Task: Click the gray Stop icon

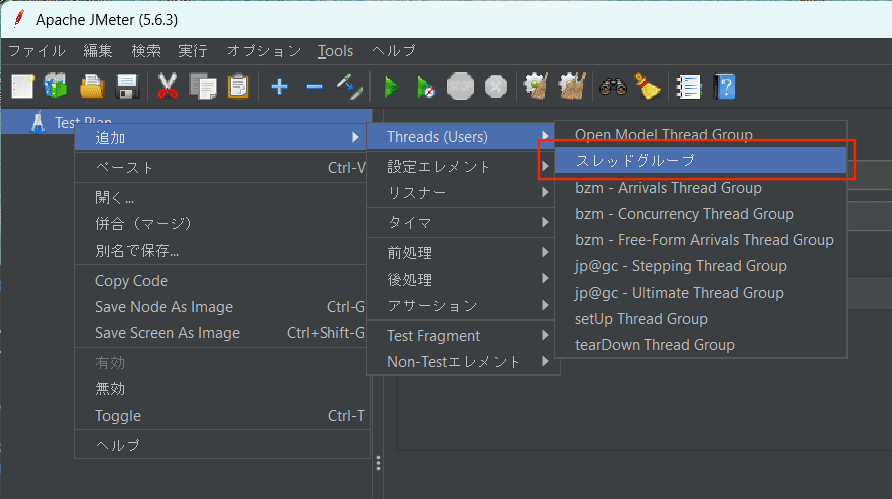Action: coord(460,87)
